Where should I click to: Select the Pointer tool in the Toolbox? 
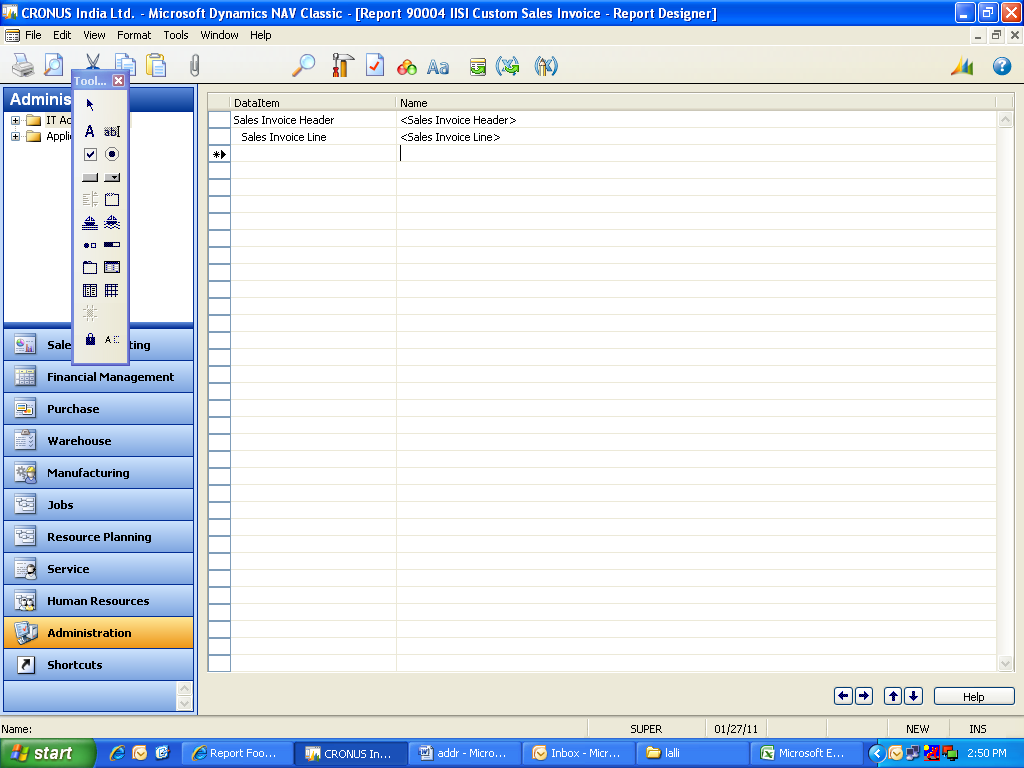89,102
